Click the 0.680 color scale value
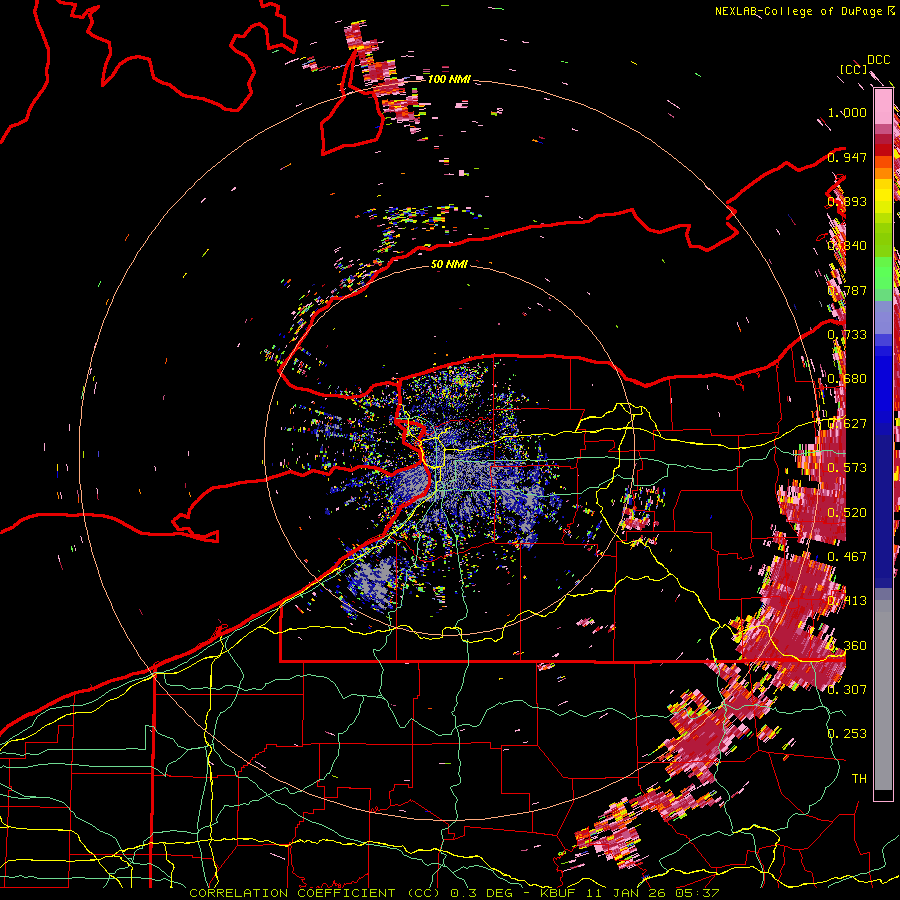900x900 pixels. [x=847, y=379]
